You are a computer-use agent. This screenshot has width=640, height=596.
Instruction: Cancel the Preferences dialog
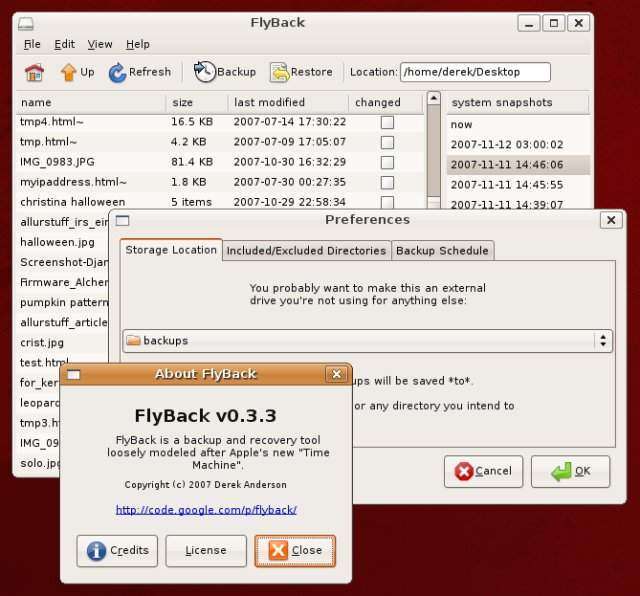[483, 471]
